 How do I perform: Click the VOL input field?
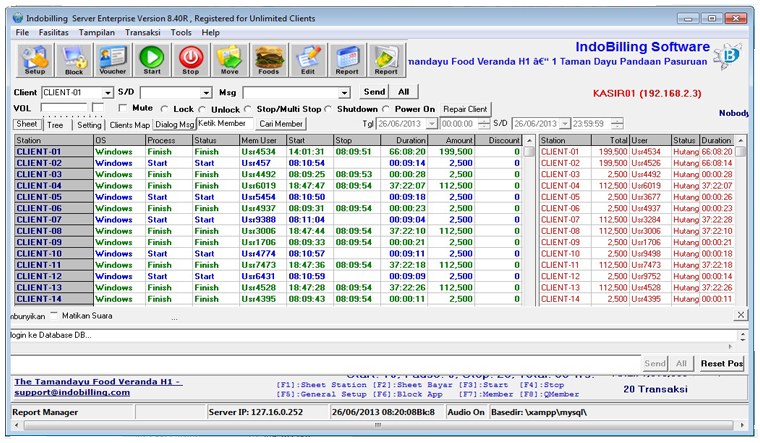(x=64, y=107)
